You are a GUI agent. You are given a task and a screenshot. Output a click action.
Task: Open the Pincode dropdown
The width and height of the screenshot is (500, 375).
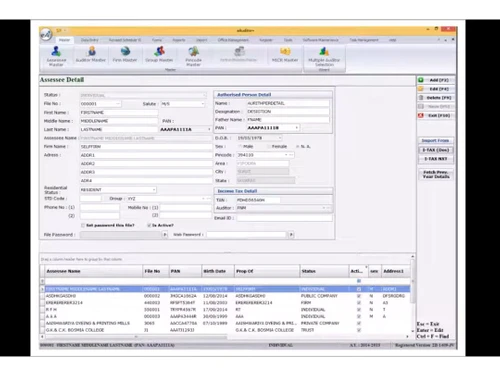286,155
